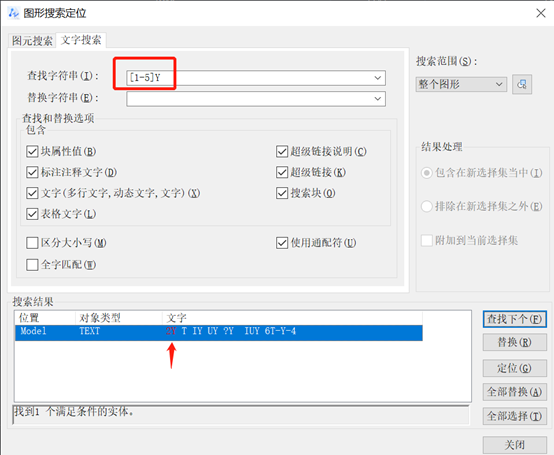Image resolution: width=554 pixels, height=455 pixels.
Task: Expand the 查找字符串 history dropdown arrow
Action: point(378,78)
